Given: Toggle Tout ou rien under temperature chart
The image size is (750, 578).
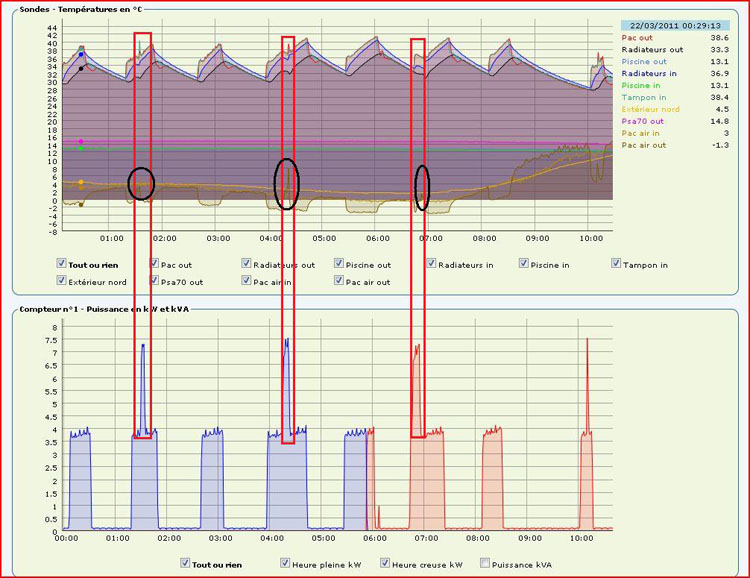Looking at the screenshot, I should (62, 265).
